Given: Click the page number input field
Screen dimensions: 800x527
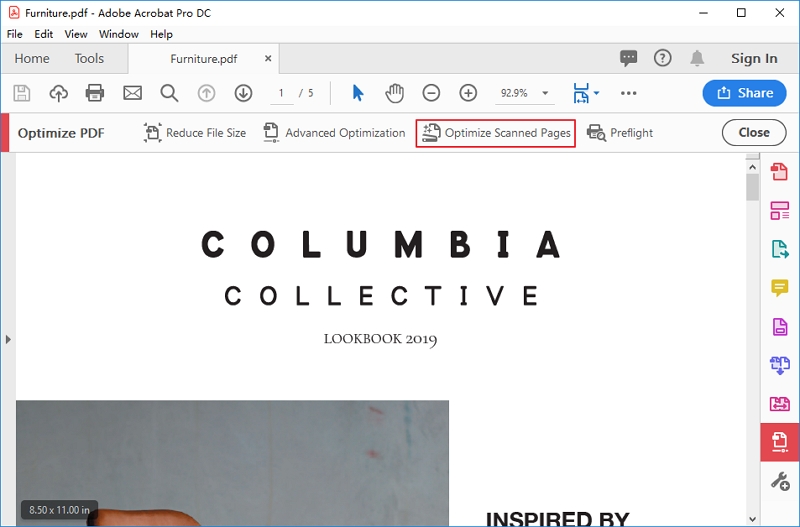Looking at the screenshot, I should (281, 93).
